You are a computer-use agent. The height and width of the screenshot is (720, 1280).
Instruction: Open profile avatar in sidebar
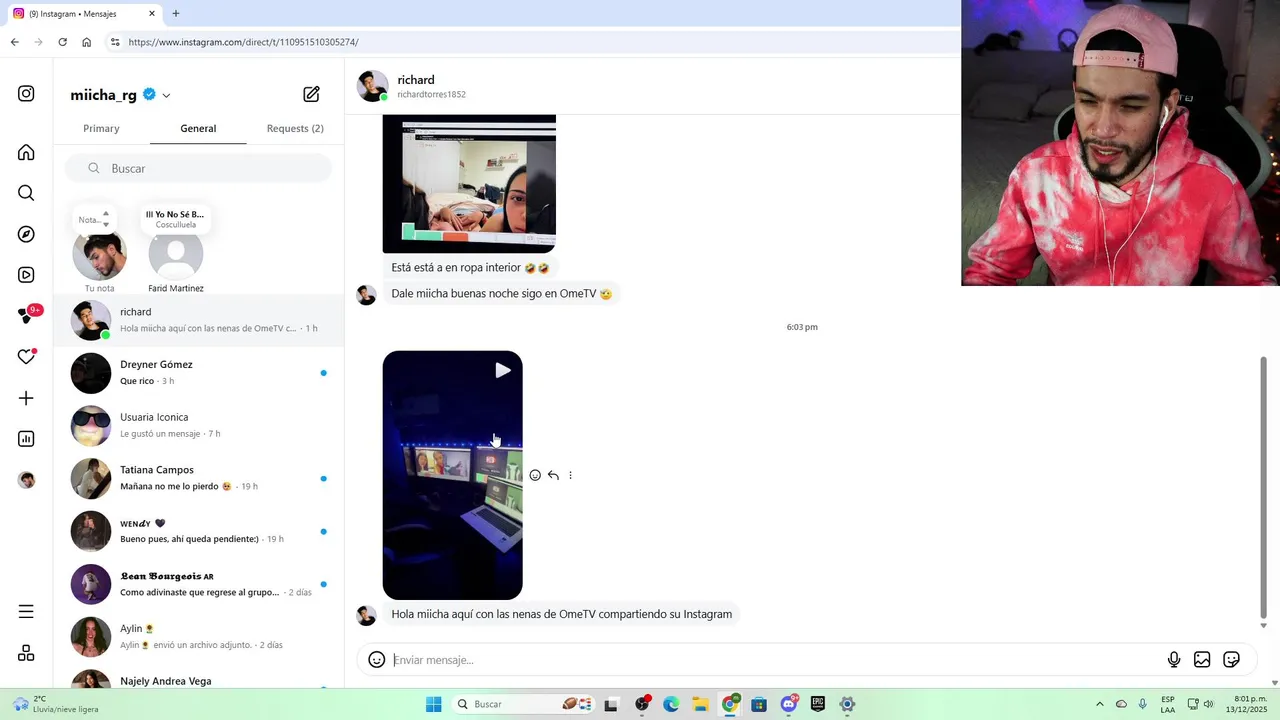coord(26,480)
